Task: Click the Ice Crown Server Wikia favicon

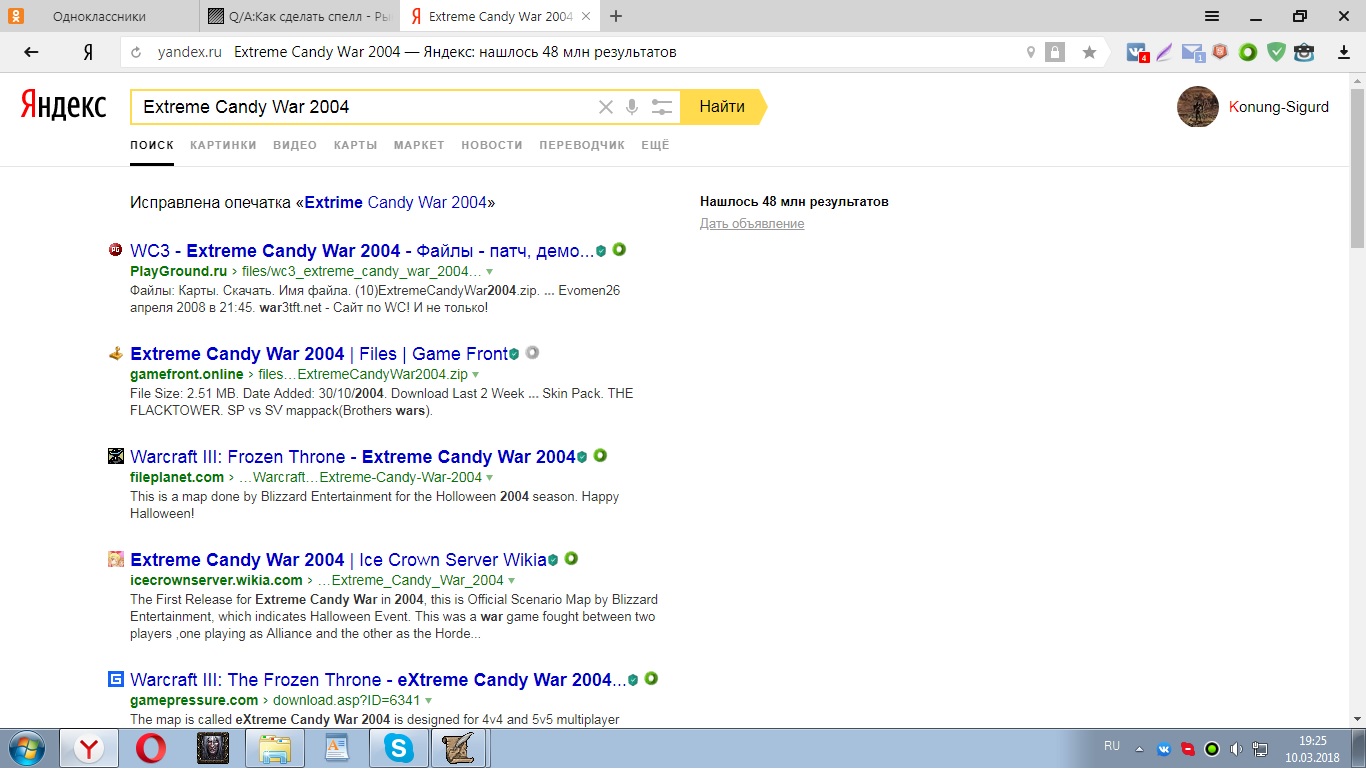Action: 116,559
